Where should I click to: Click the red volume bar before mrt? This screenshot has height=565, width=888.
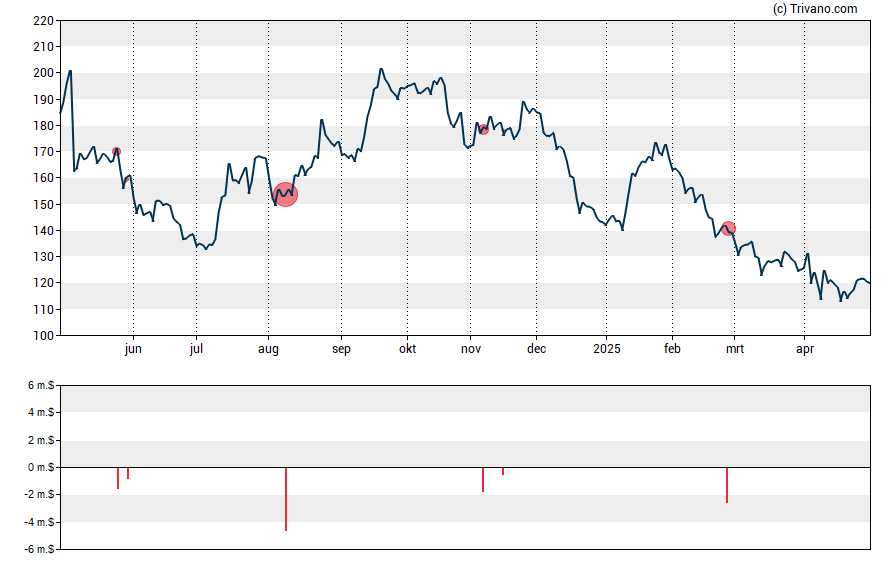[727, 485]
